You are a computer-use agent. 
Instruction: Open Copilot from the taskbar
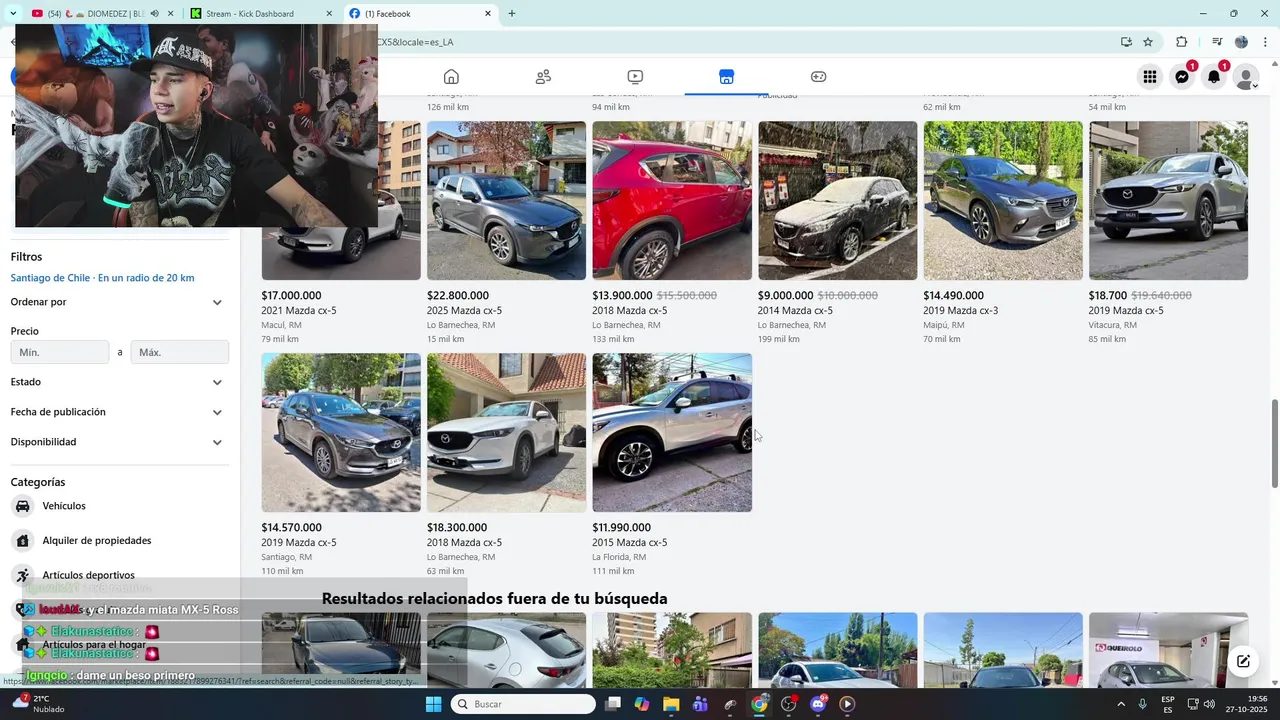point(642,704)
